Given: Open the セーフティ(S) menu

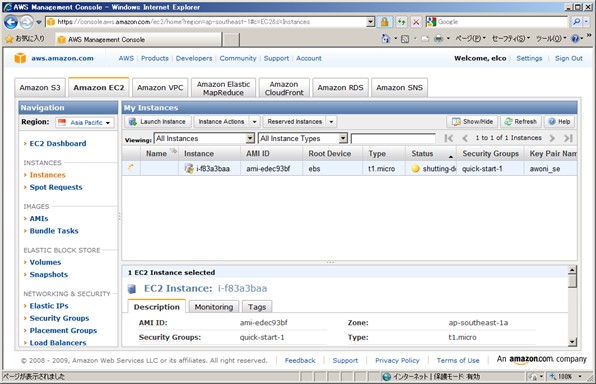Looking at the screenshot, I should coord(510,38).
